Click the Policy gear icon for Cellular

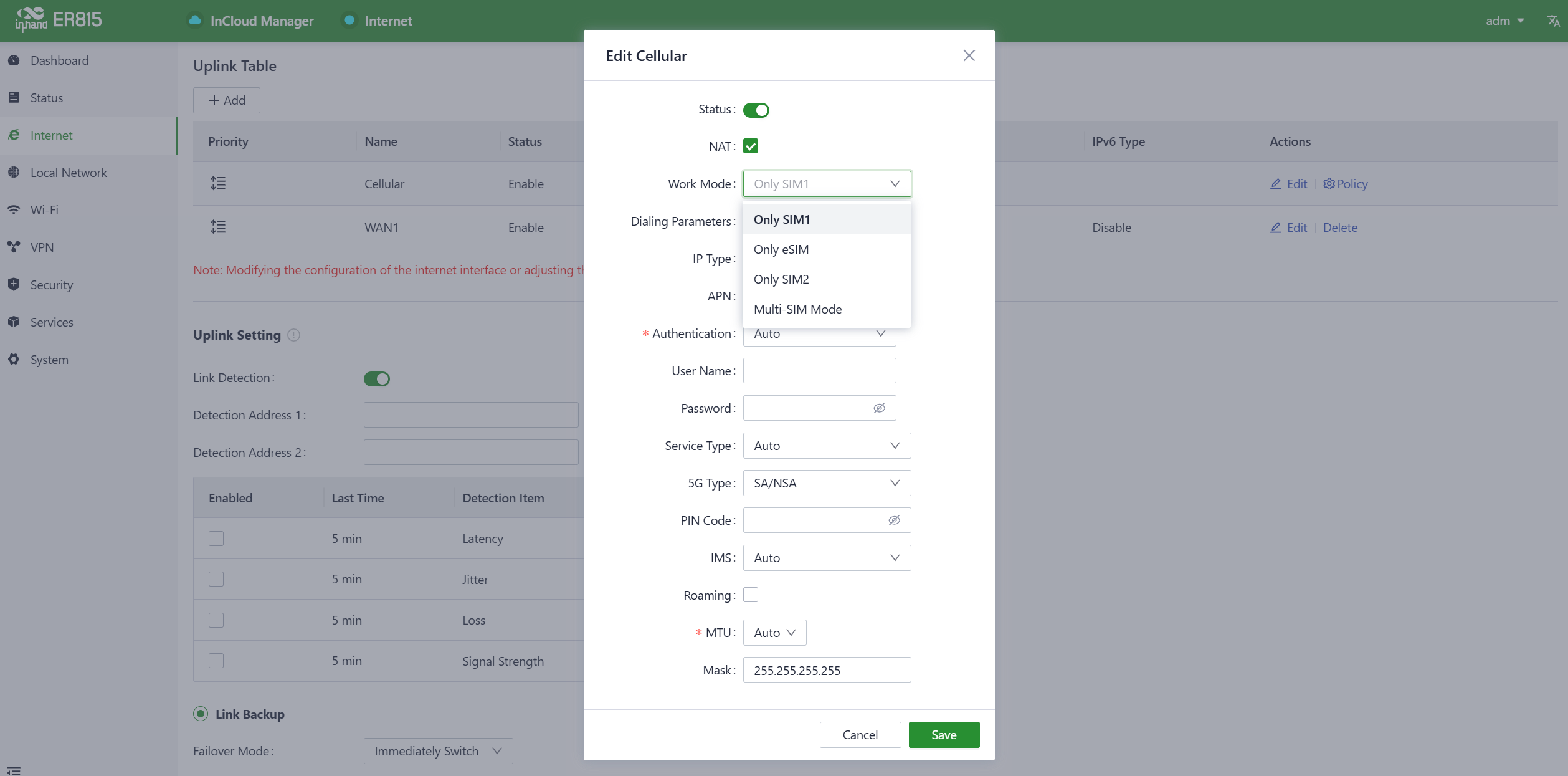point(1329,184)
